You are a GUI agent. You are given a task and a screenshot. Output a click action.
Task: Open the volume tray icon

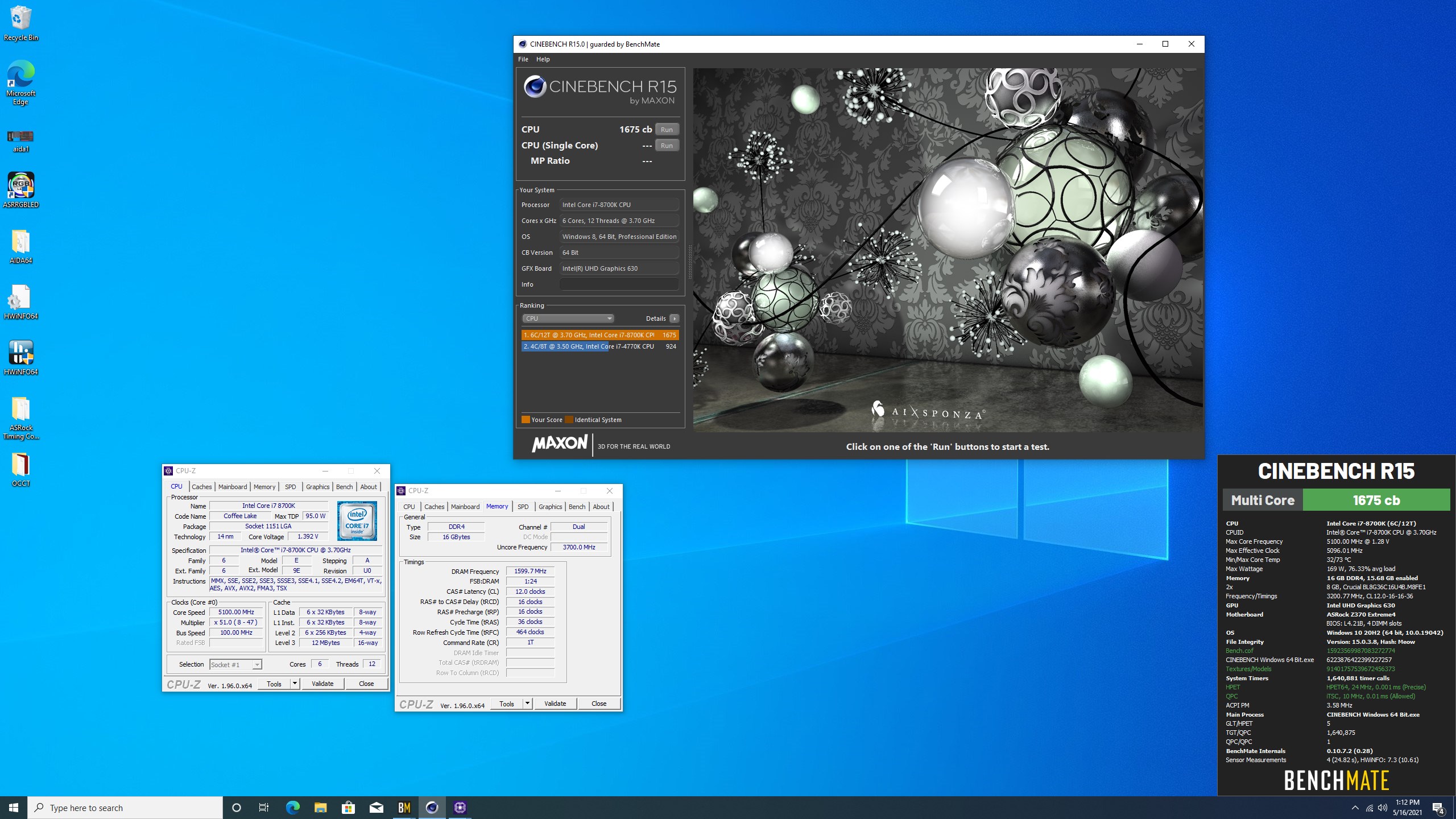(1383, 808)
